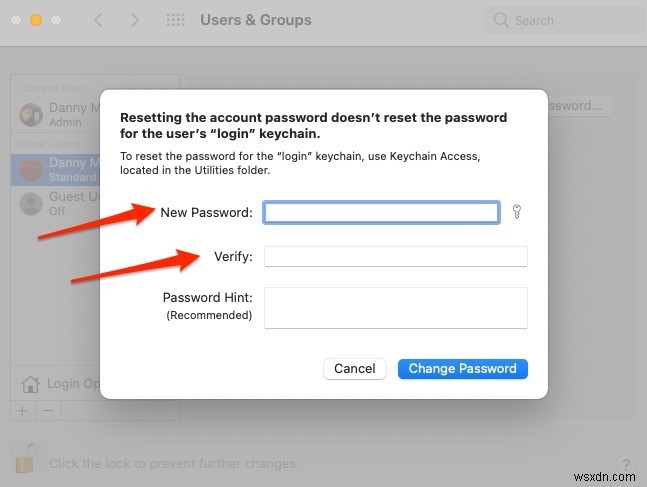647x487 pixels.
Task: Select the Danny Standard user entry
Action: coord(59,170)
